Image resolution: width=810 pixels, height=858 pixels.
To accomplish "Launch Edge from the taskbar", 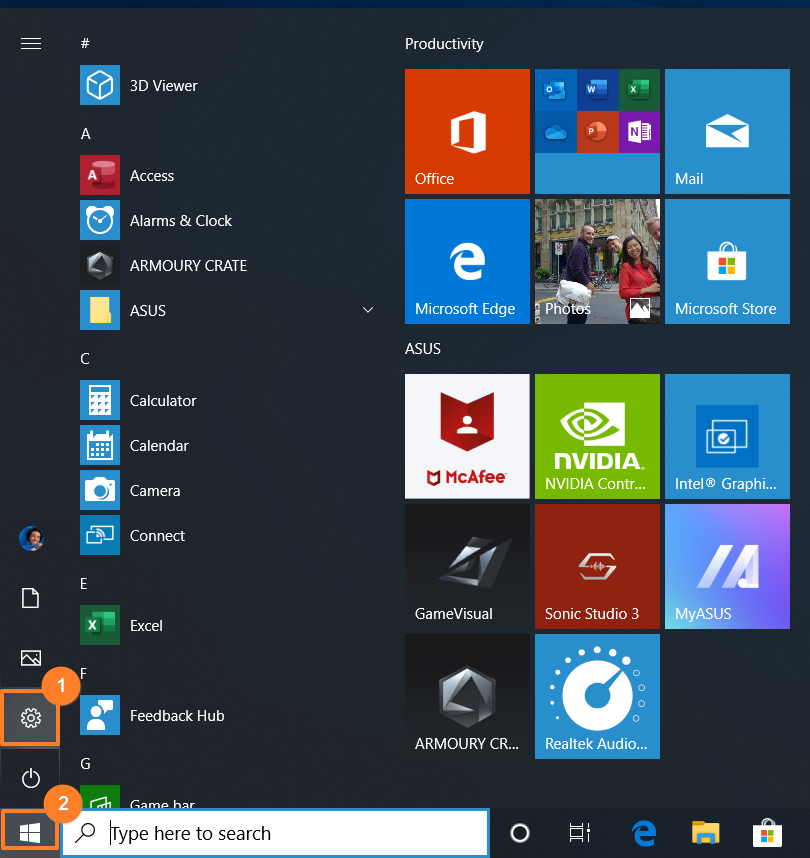I will pyautogui.click(x=644, y=833).
